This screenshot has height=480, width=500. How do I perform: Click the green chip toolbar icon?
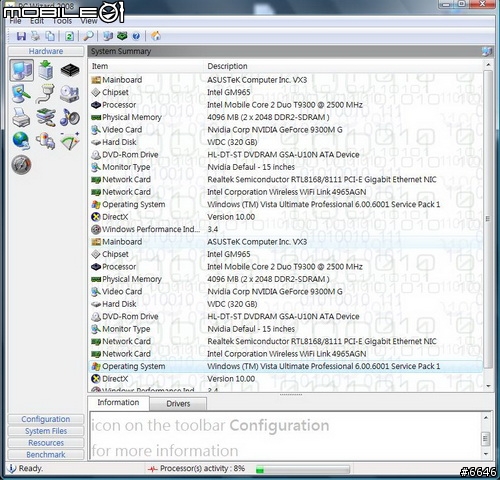(x=122, y=36)
